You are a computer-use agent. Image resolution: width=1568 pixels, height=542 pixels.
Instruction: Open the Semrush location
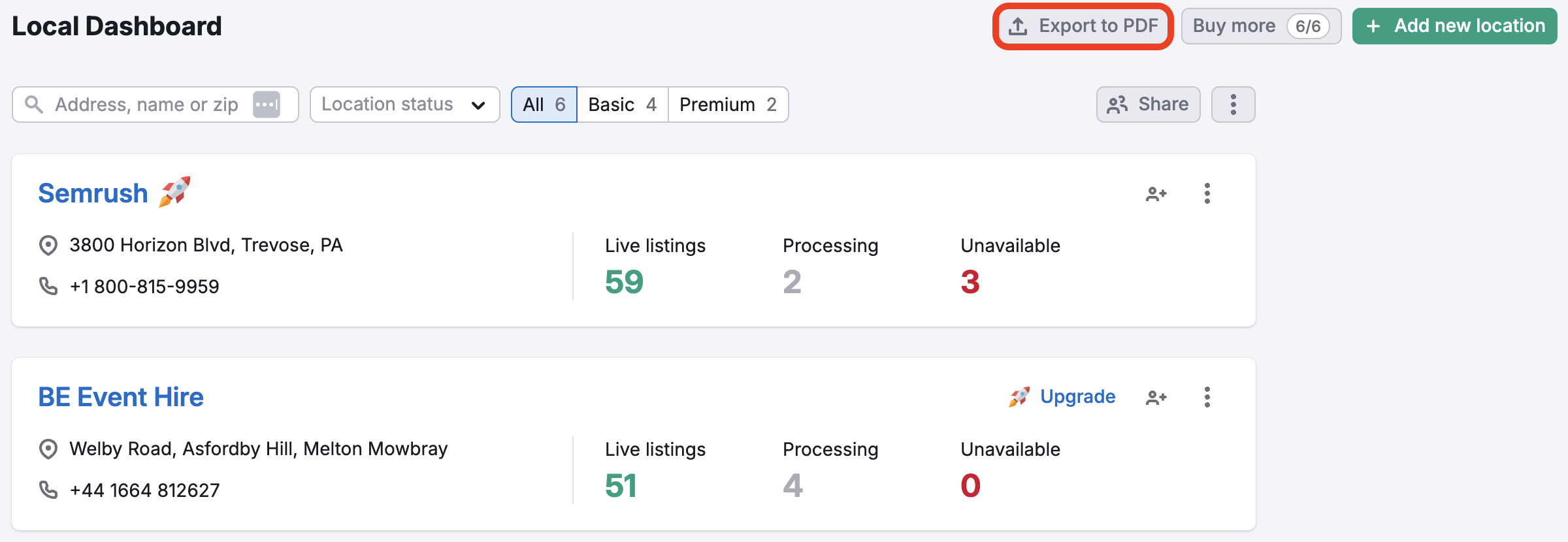point(93,193)
